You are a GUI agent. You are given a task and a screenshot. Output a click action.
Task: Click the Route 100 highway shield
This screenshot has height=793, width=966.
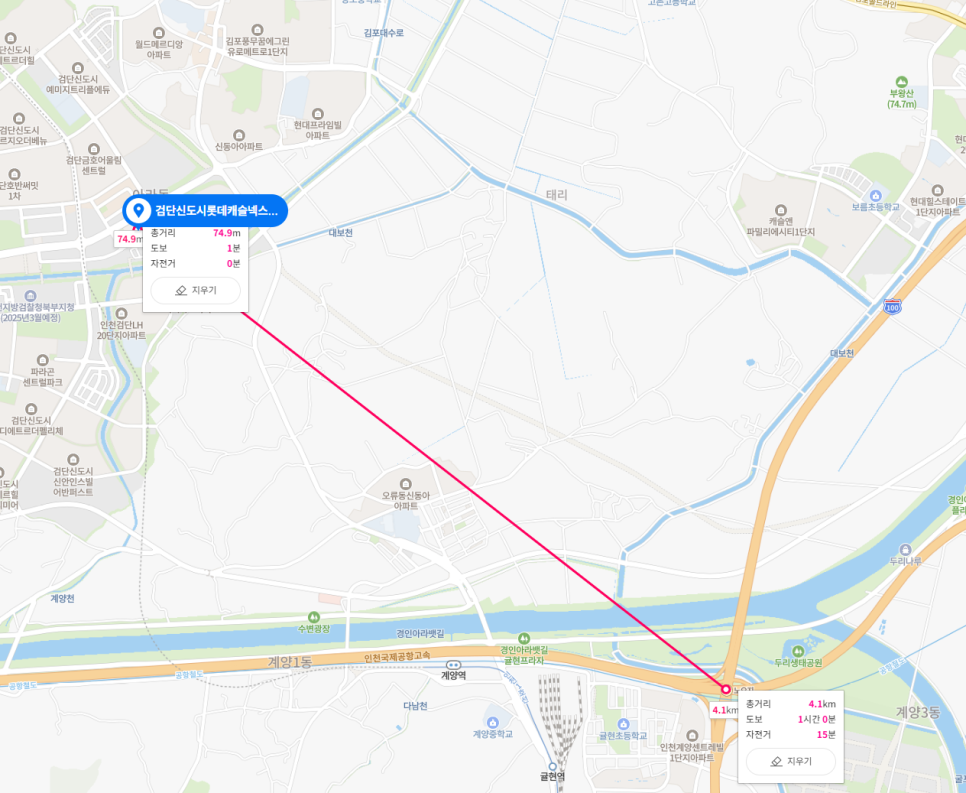[x=892, y=306]
